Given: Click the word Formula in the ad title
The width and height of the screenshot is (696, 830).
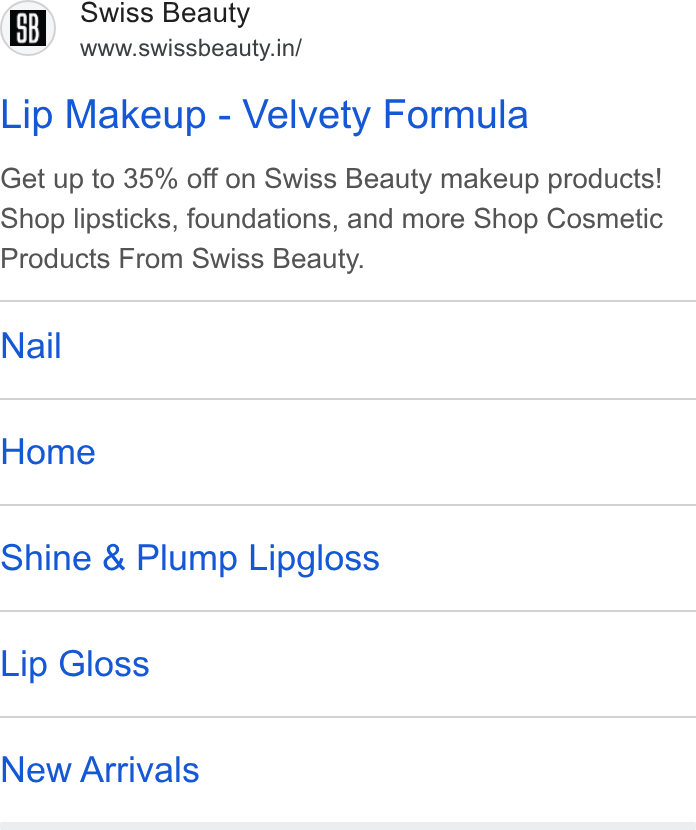Looking at the screenshot, I should pyautogui.click(x=456, y=114).
